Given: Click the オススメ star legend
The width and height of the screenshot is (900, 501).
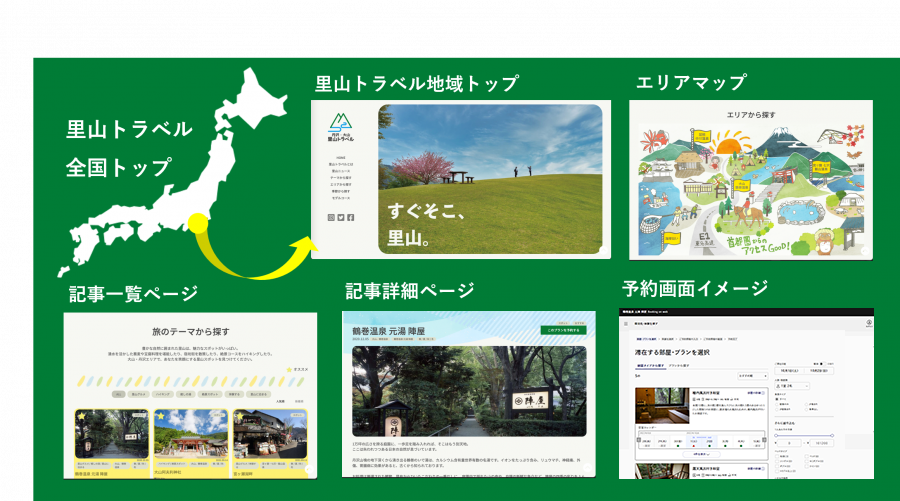Looking at the screenshot, I should [x=297, y=370].
